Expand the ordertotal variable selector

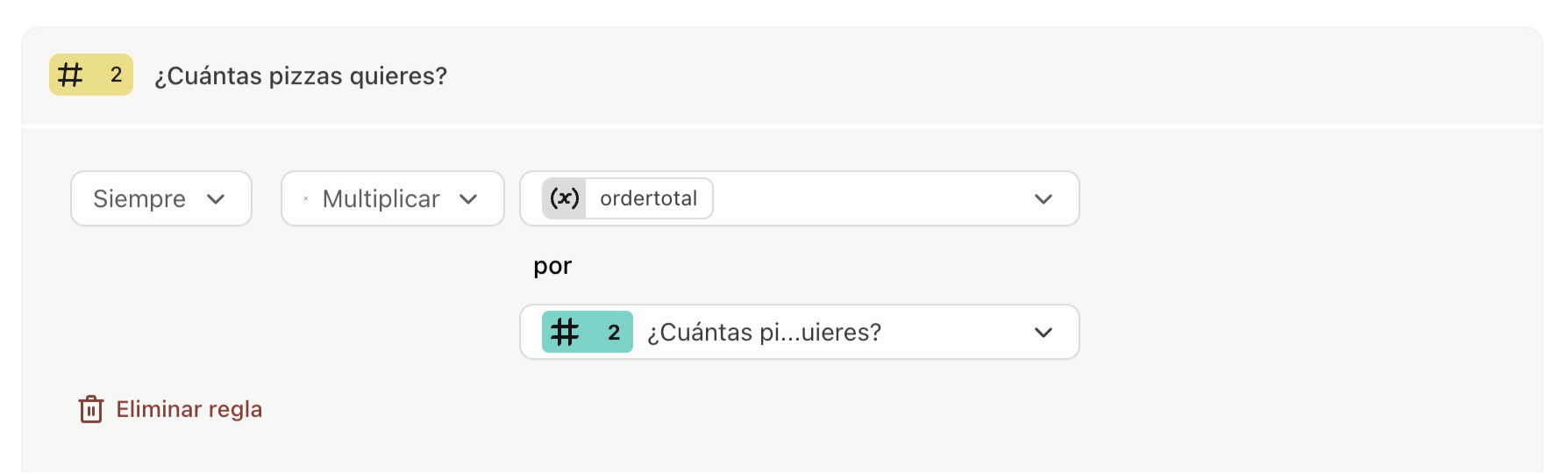pyautogui.click(x=877, y=198)
